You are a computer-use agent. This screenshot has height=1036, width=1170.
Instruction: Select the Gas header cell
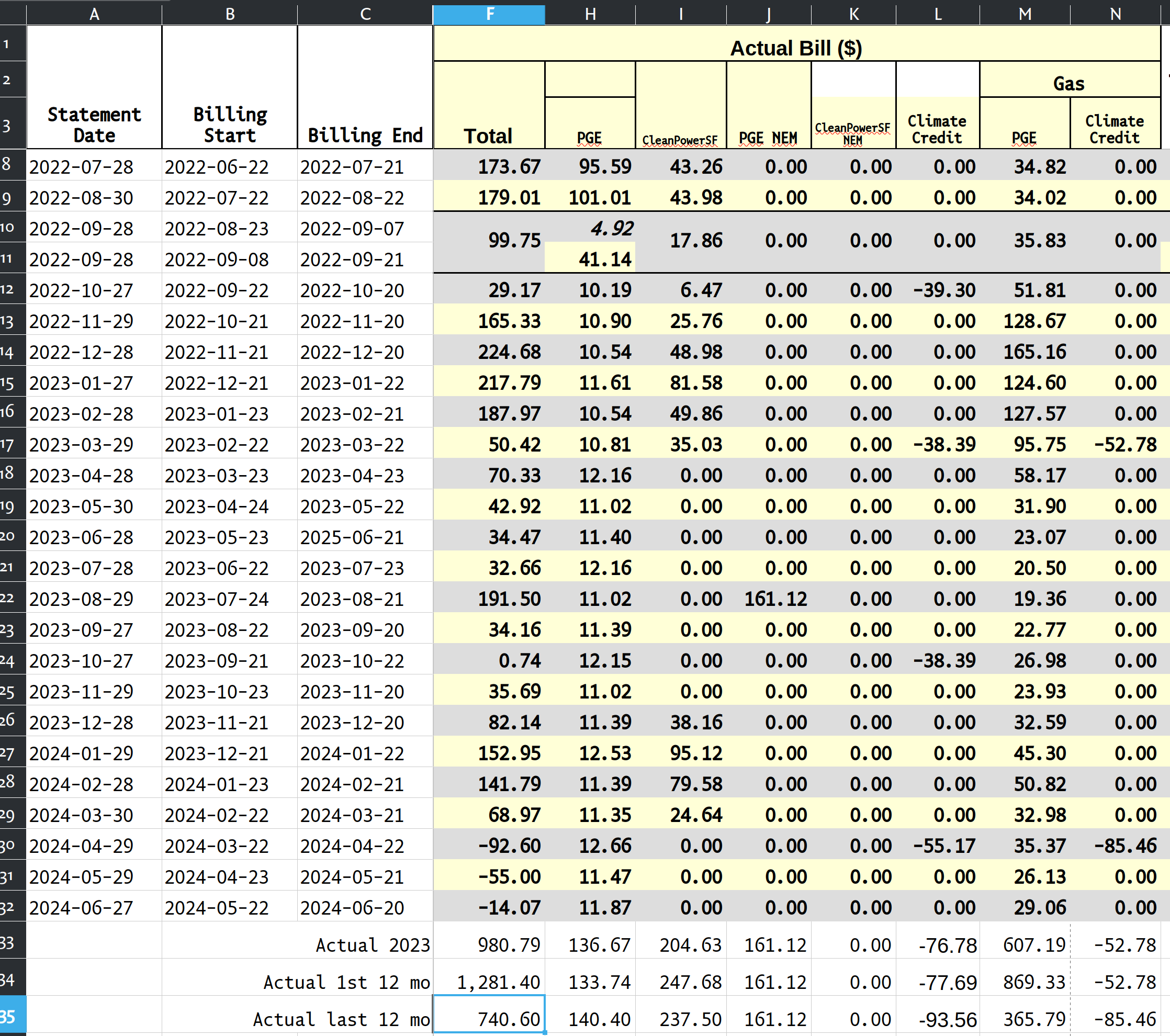(1068, 83)
